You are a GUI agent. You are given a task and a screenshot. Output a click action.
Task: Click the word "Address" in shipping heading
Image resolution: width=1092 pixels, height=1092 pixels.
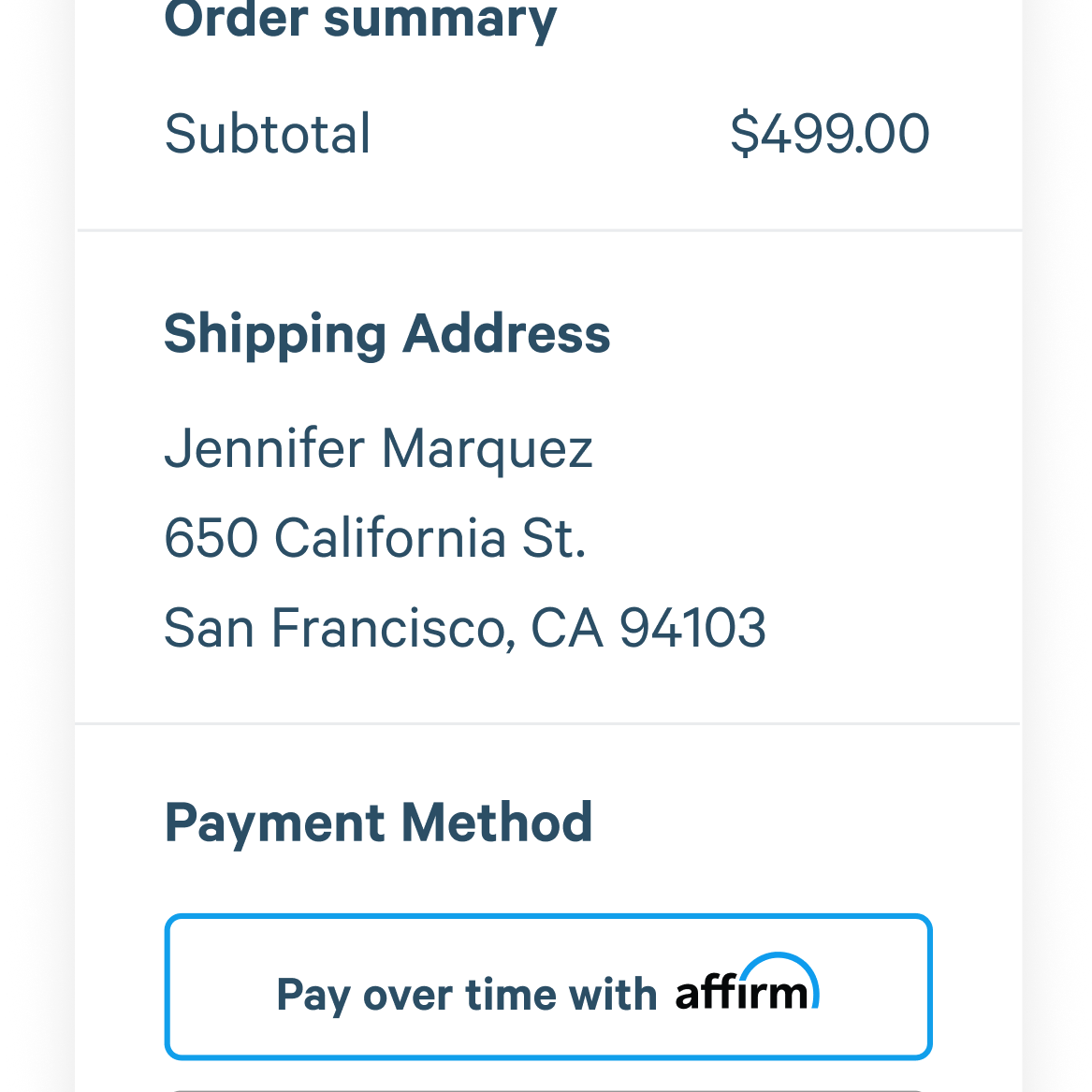[x=506, y=334]
